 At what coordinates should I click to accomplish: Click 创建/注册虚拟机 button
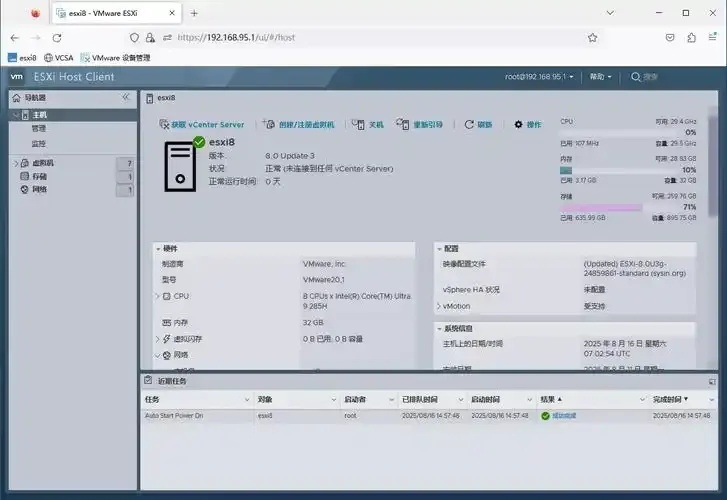(299, 124)
